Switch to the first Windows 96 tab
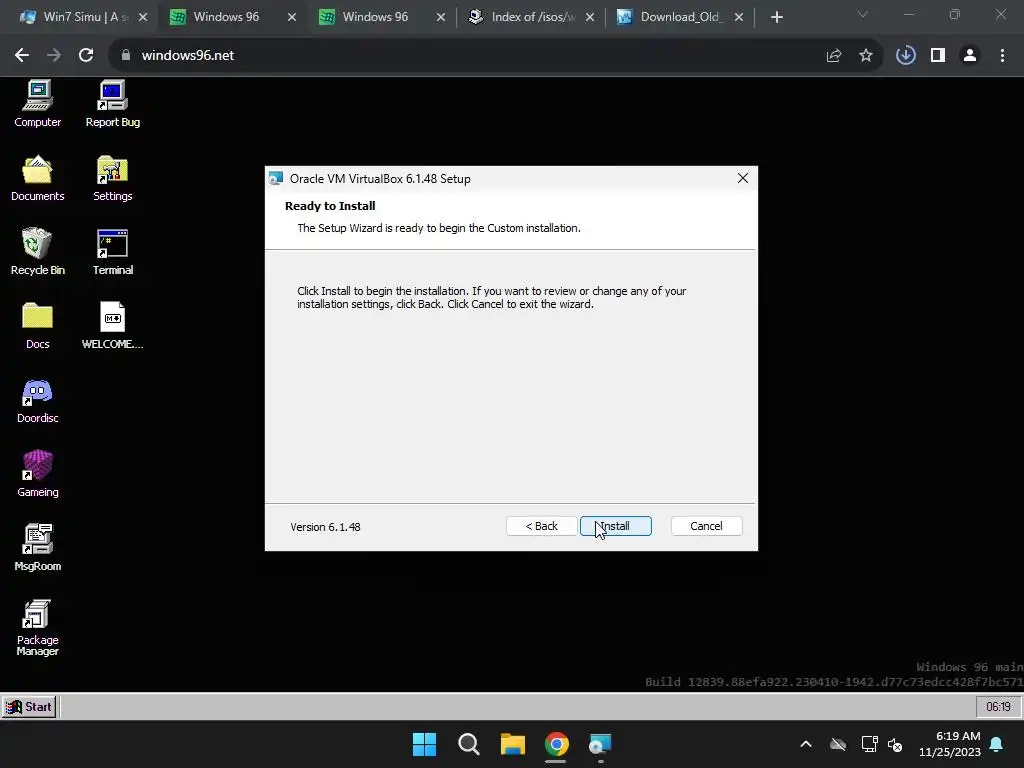The height and width of the screenshot is (768, 1024). pyautogui.click(x=226, y=17)
